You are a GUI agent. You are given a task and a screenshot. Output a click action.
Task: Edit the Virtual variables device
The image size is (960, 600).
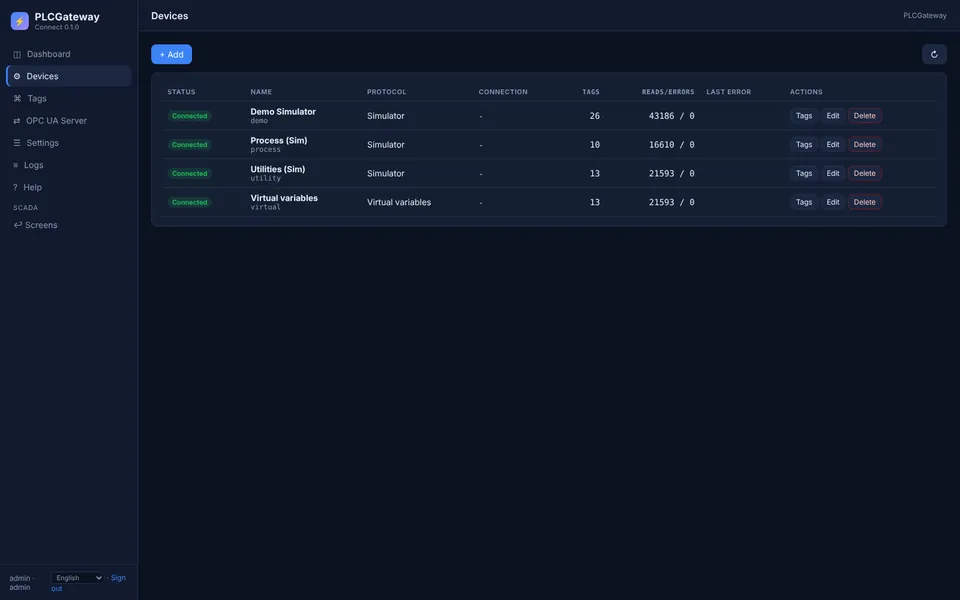click(x=833, y=202)
